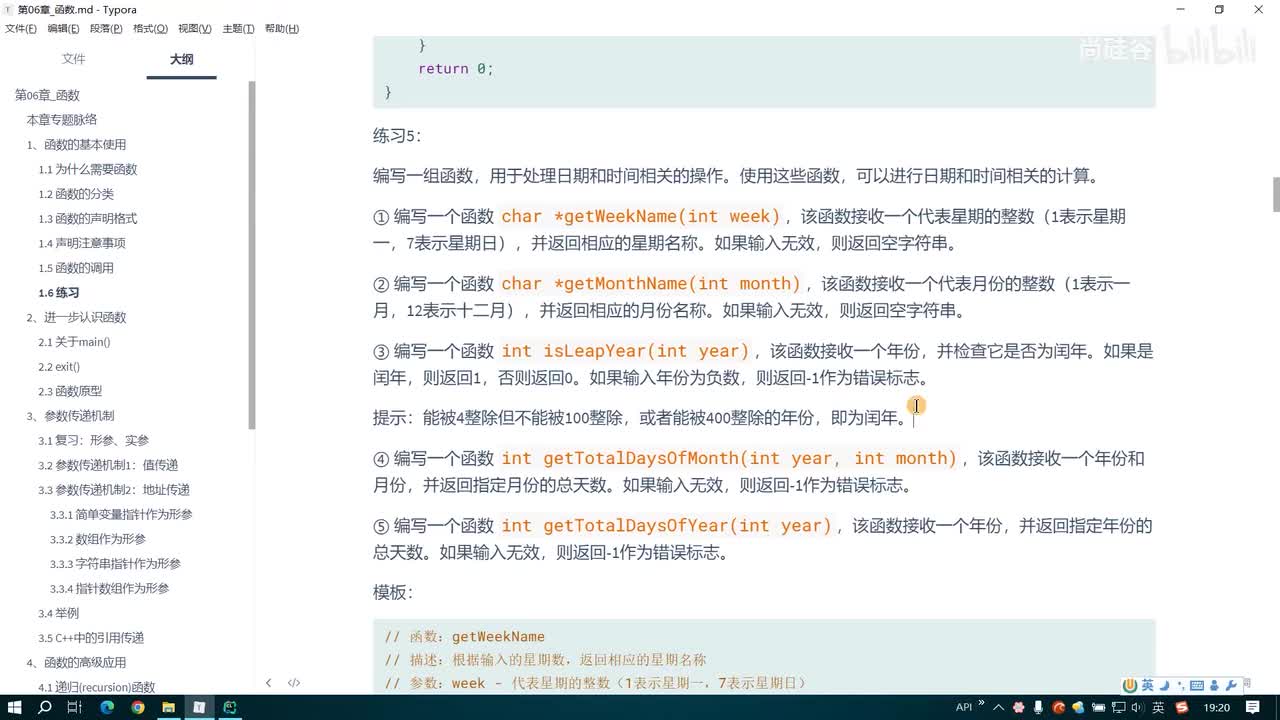Launch Google Chrome from taskbar
The width and height of the screenshot is (1280, 720).
click(138, 707)
